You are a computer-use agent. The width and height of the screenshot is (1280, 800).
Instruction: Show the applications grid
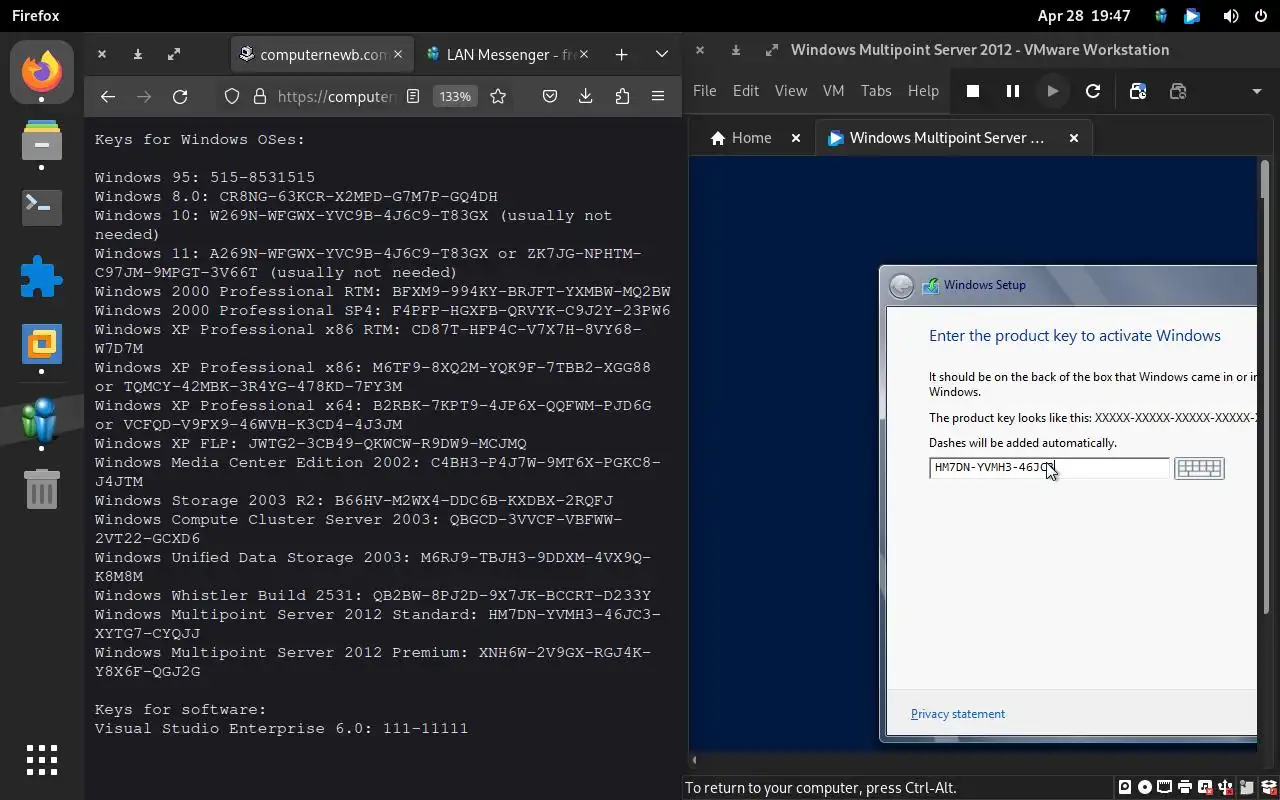click(42, 760)
